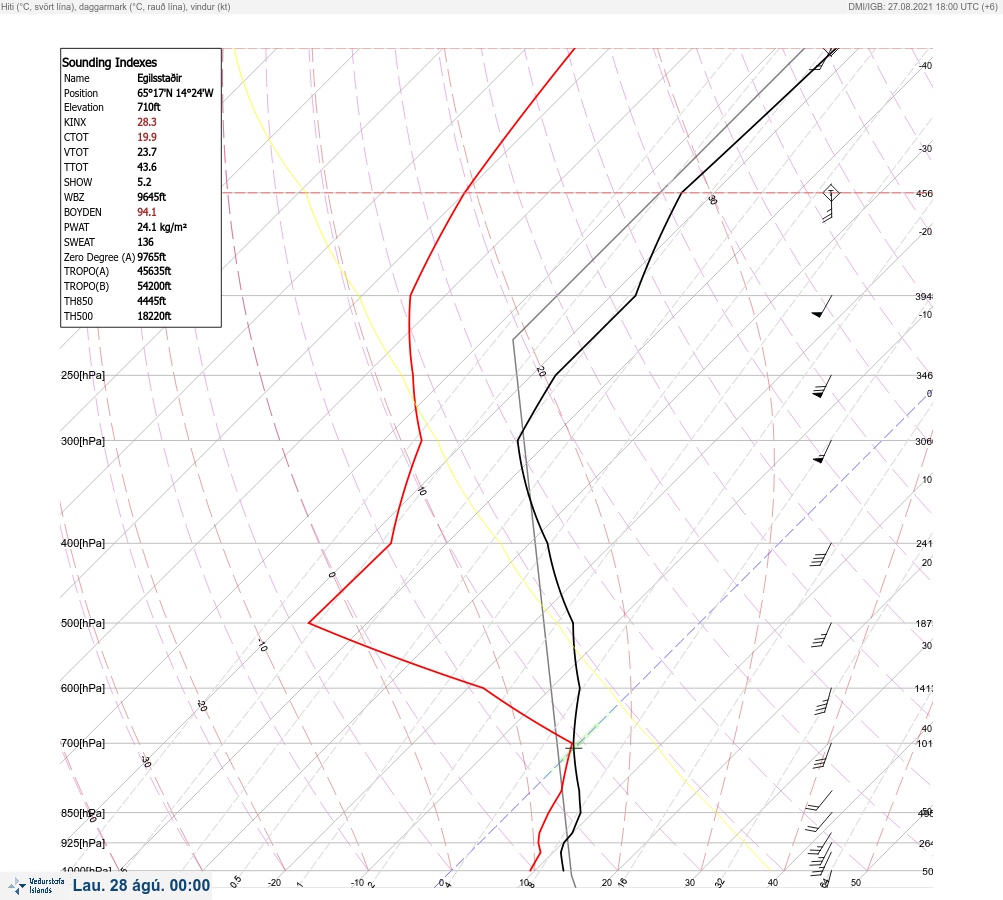Screen dimensions: 1003x900
Task: Click the diamond tropopause marker on the red dashed line
Action: [x=830, y=193]
